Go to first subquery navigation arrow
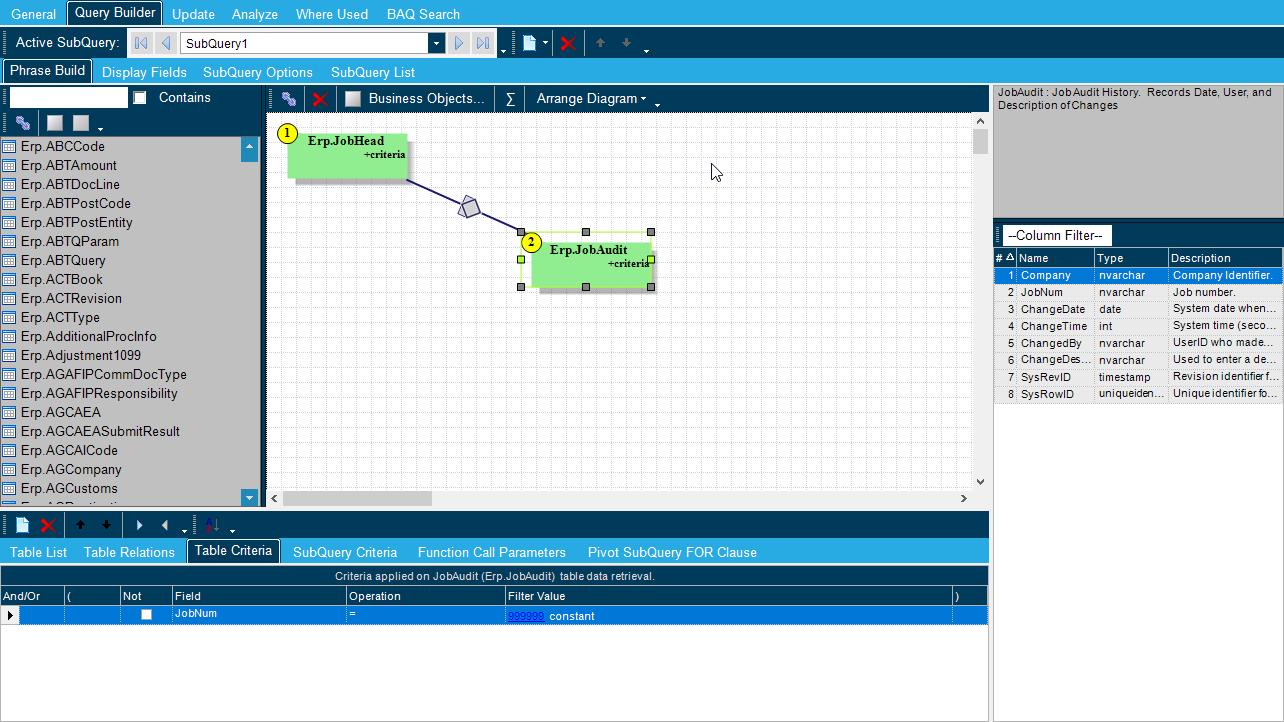Viewport: 1284px width, 722px height. click(140, 43)
